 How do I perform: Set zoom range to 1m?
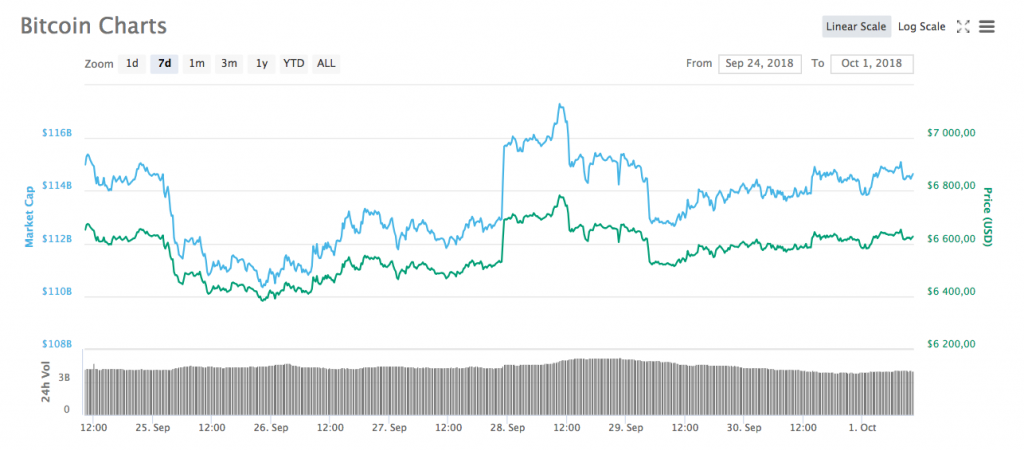tap(197, 63)
